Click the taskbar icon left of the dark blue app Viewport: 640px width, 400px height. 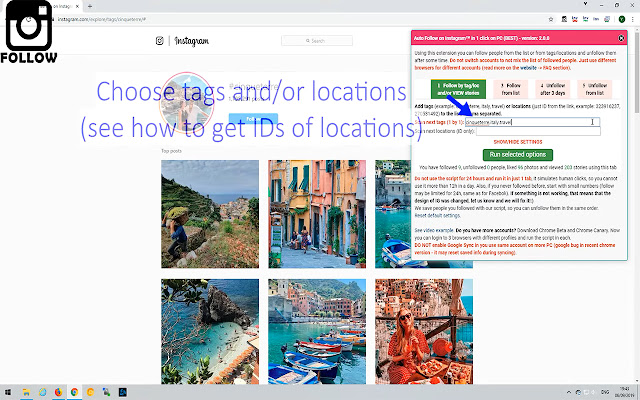click(107, 392)
